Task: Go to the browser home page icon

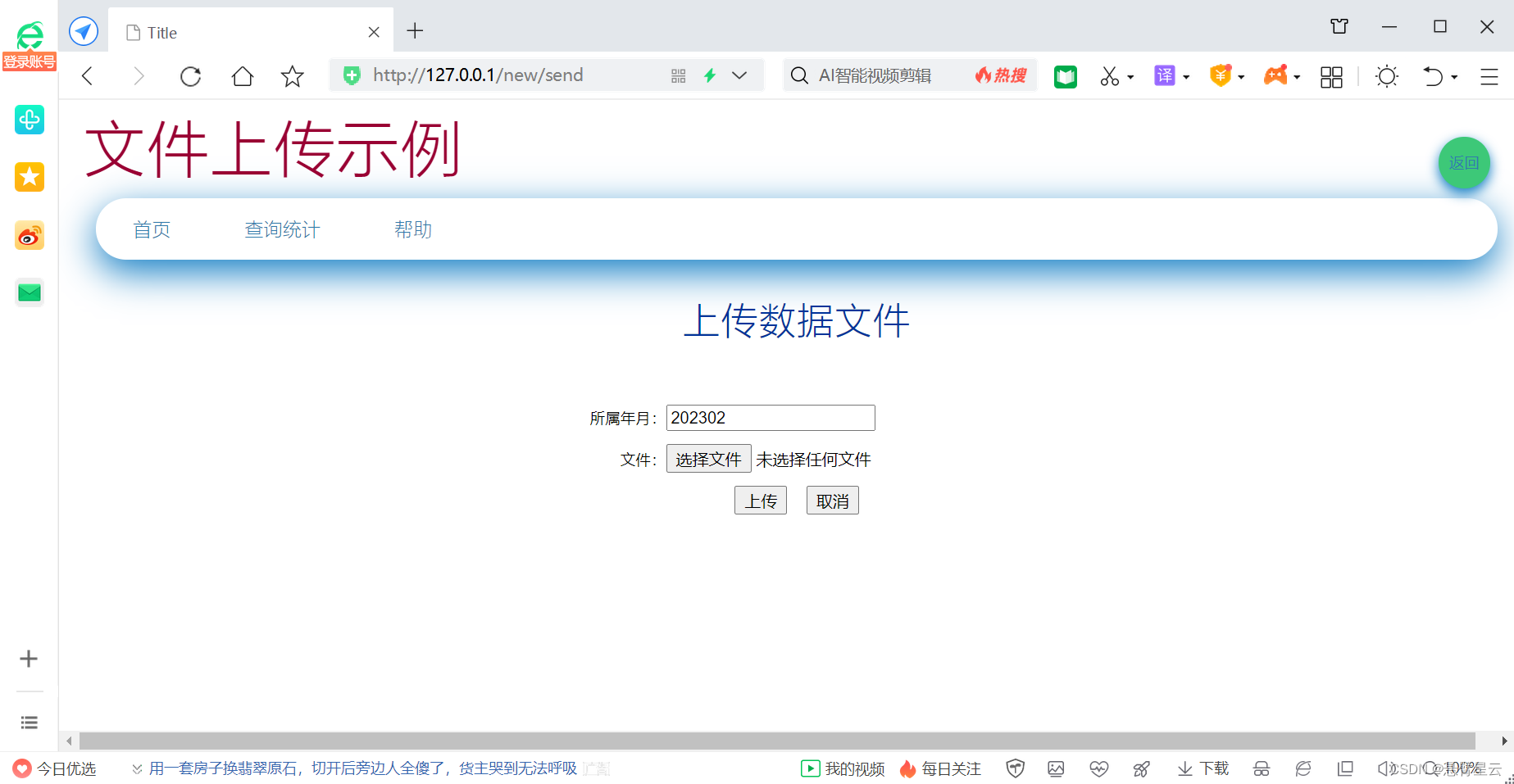Action: click(242, 76)
